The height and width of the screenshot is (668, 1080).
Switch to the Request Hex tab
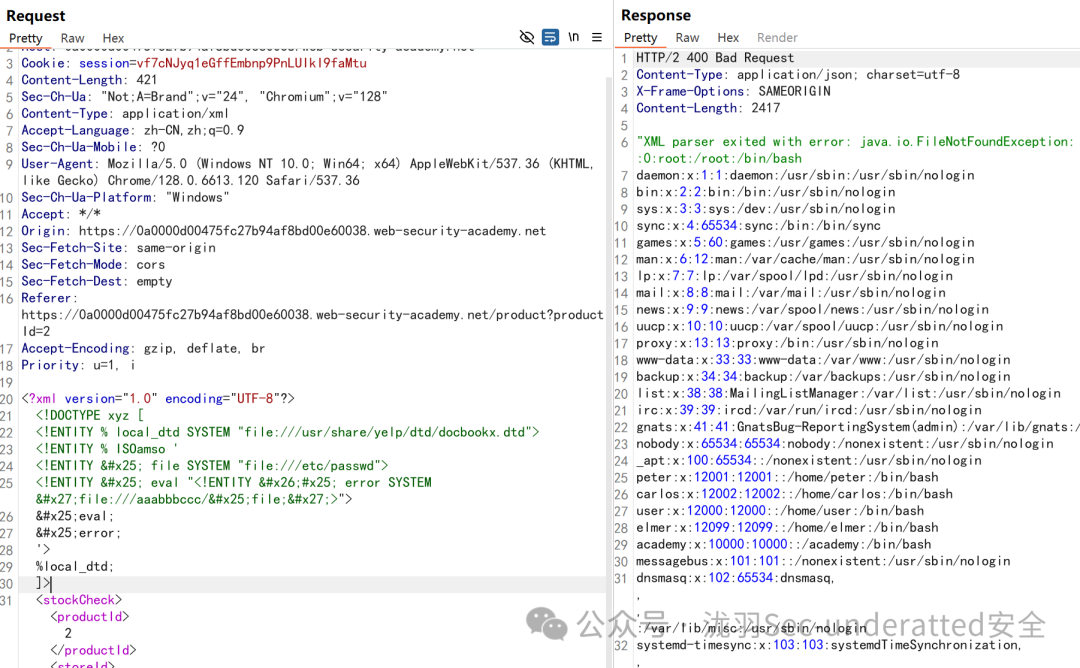click(113, 39)
